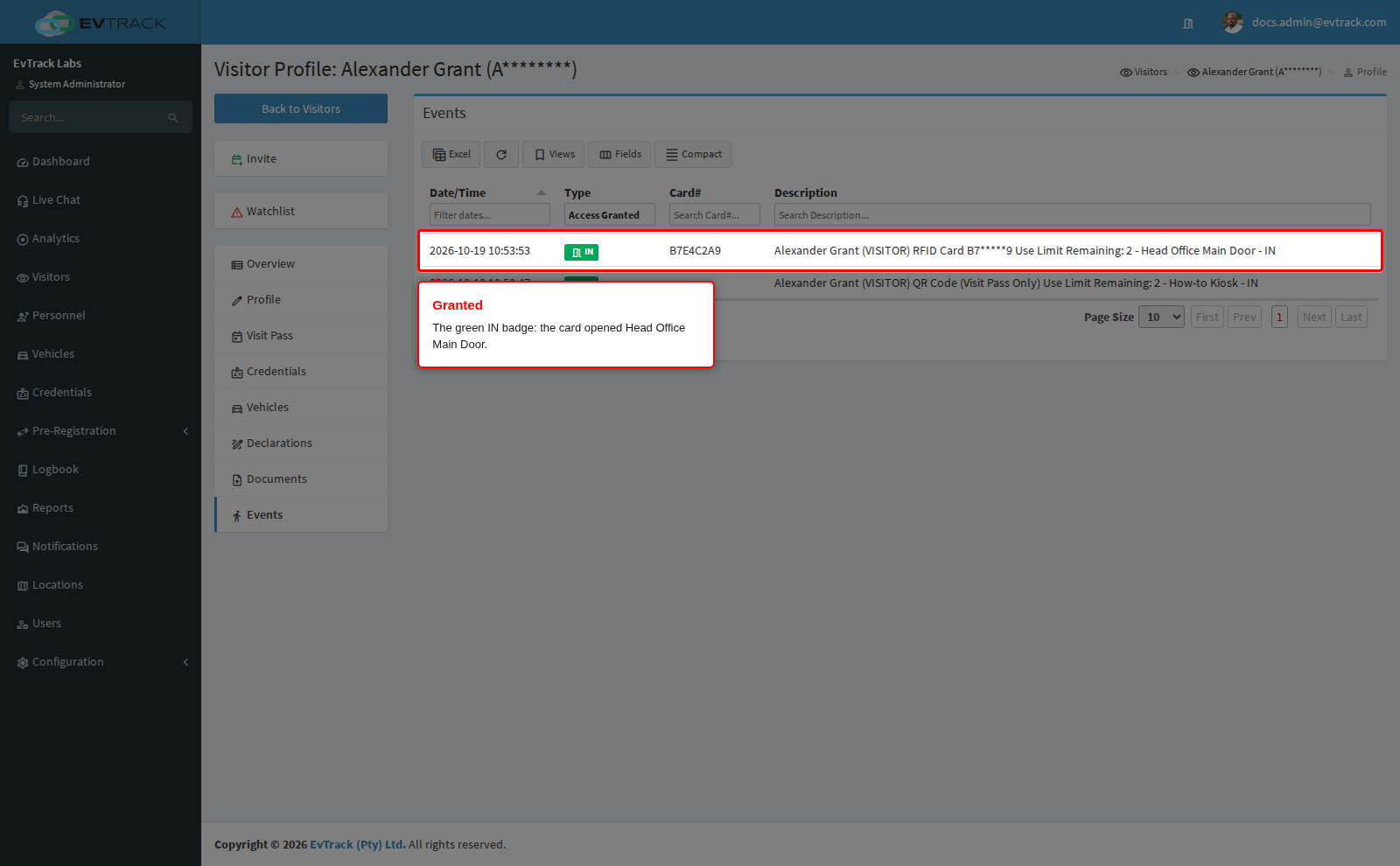Switch to the Visit Pass tab
Screen dimensions: 1400x866
(301, 336)
